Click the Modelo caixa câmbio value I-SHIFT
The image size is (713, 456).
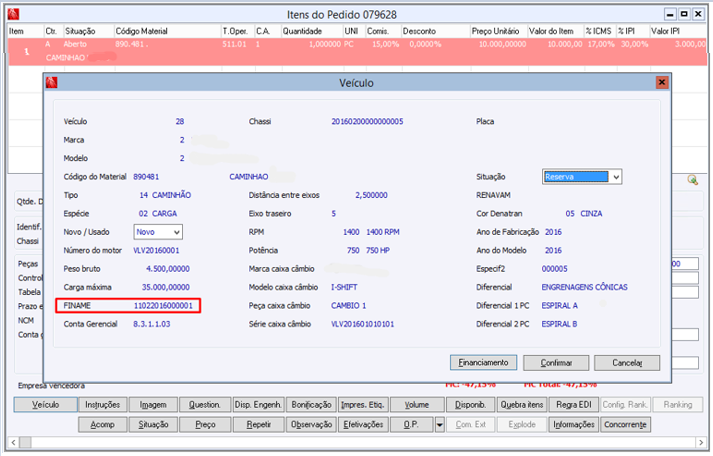point(344,287)
